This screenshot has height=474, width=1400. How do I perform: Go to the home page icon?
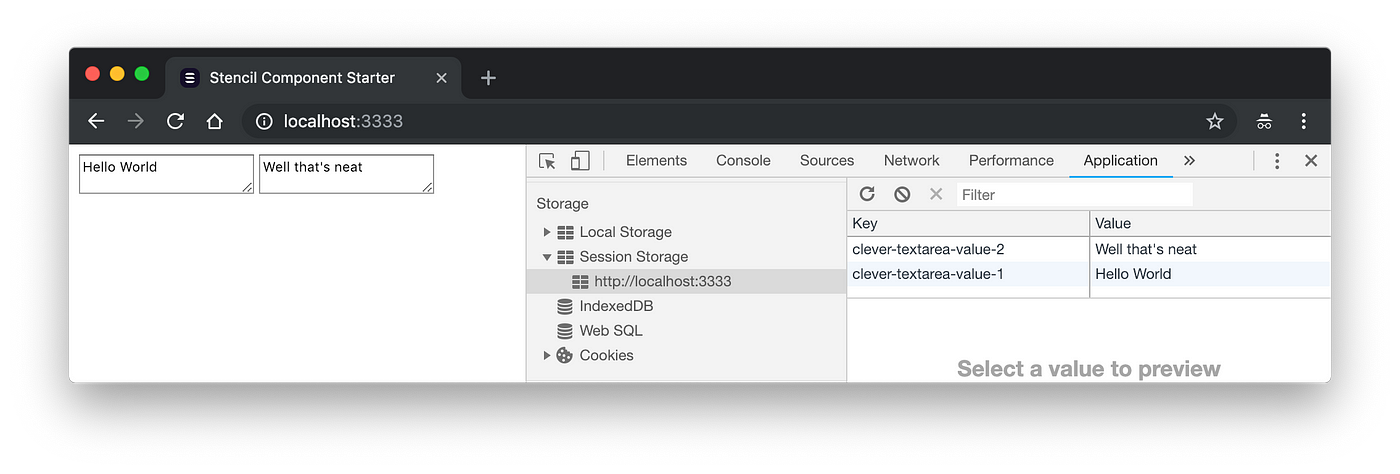pos(214,121)
